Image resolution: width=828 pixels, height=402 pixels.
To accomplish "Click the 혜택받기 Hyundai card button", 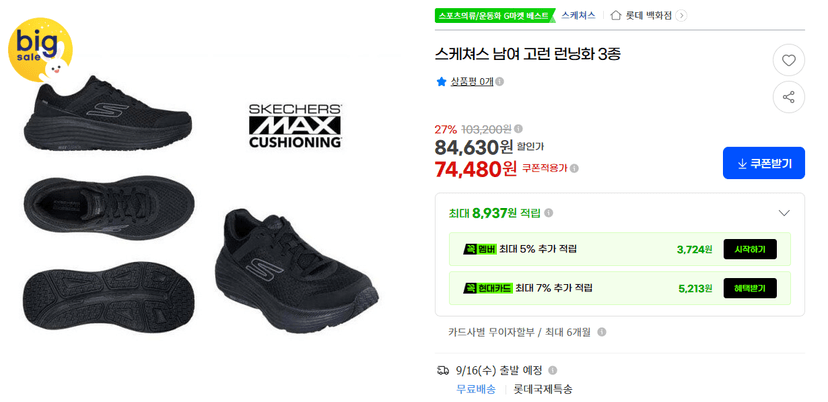I will 750,288.
